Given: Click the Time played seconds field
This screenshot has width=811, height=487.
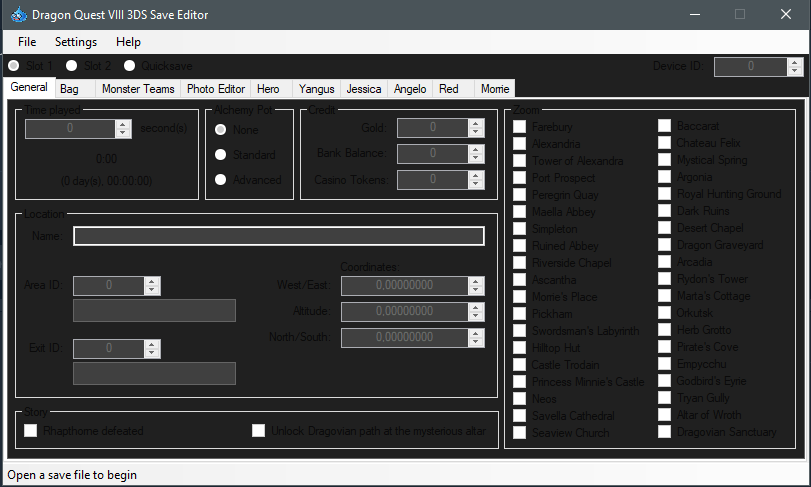Looking at the screenshot, I should tap(70, 129).
